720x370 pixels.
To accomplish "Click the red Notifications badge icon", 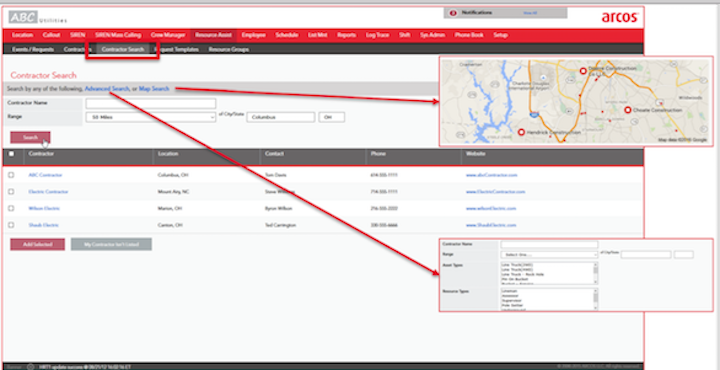I will pos(453,13).
